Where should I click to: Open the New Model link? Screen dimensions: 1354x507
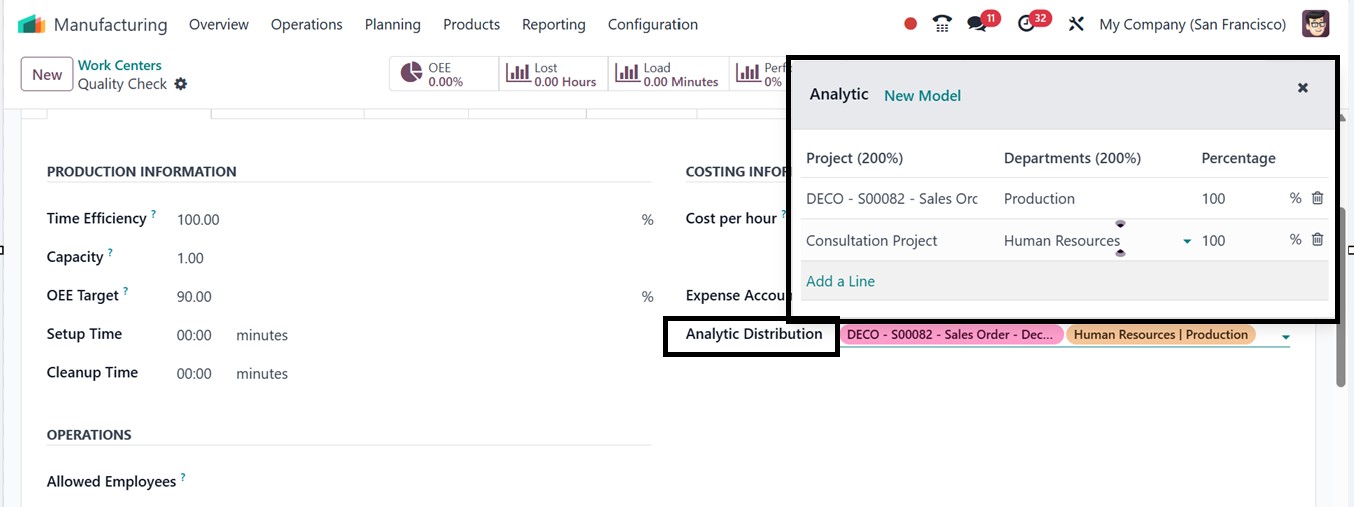click(x=922, y=95)
